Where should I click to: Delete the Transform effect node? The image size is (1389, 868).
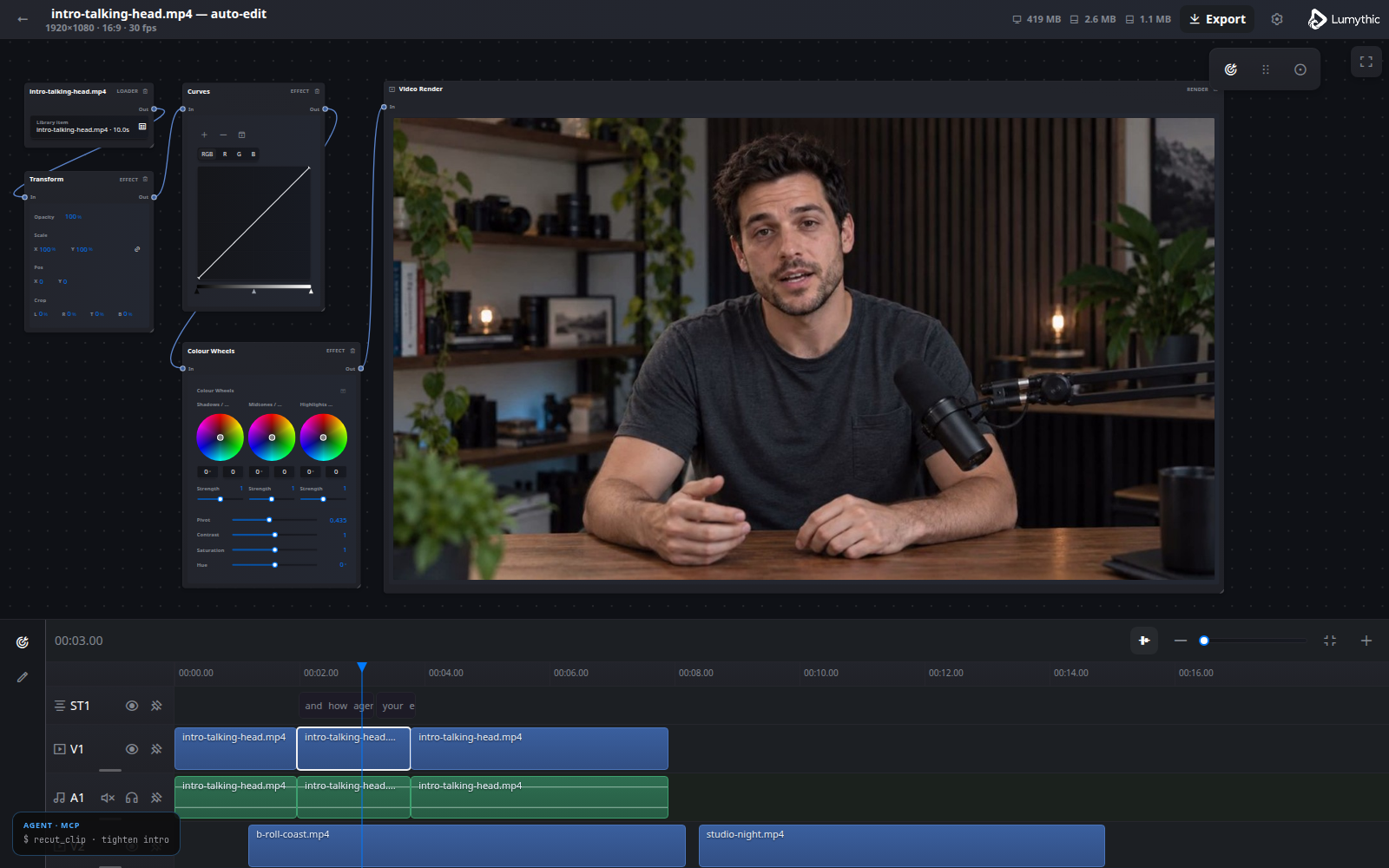[x=145, y=179]
